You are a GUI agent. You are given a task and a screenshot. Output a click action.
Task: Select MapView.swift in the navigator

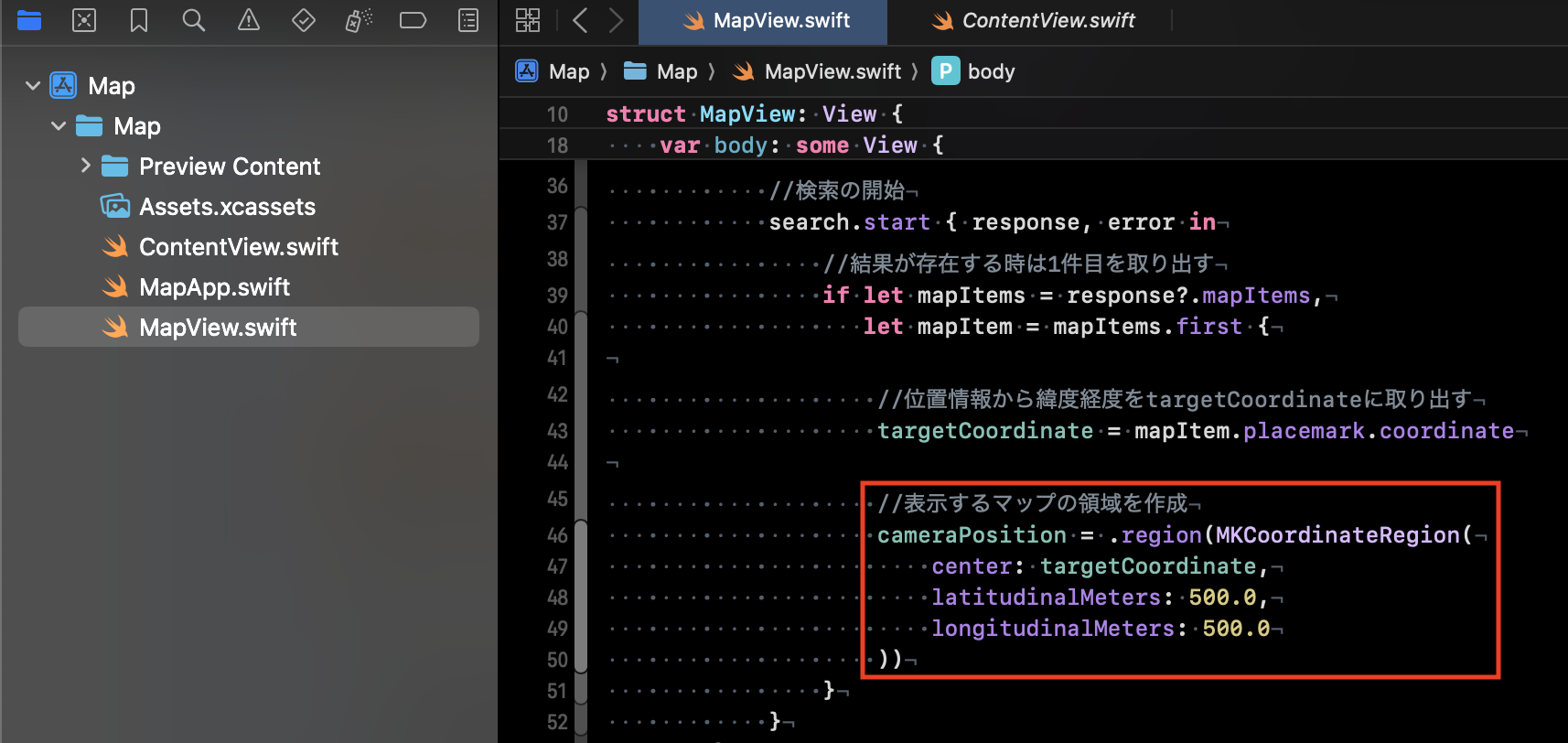(249, 327)
